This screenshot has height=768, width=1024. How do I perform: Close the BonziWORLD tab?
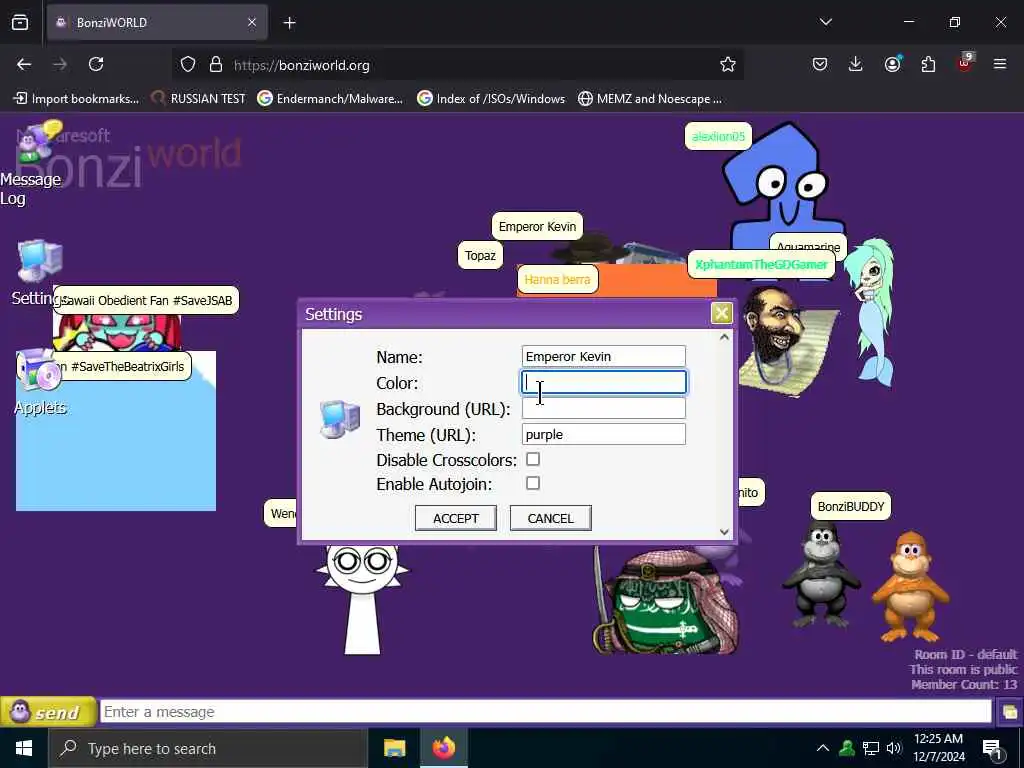[252, 23]
